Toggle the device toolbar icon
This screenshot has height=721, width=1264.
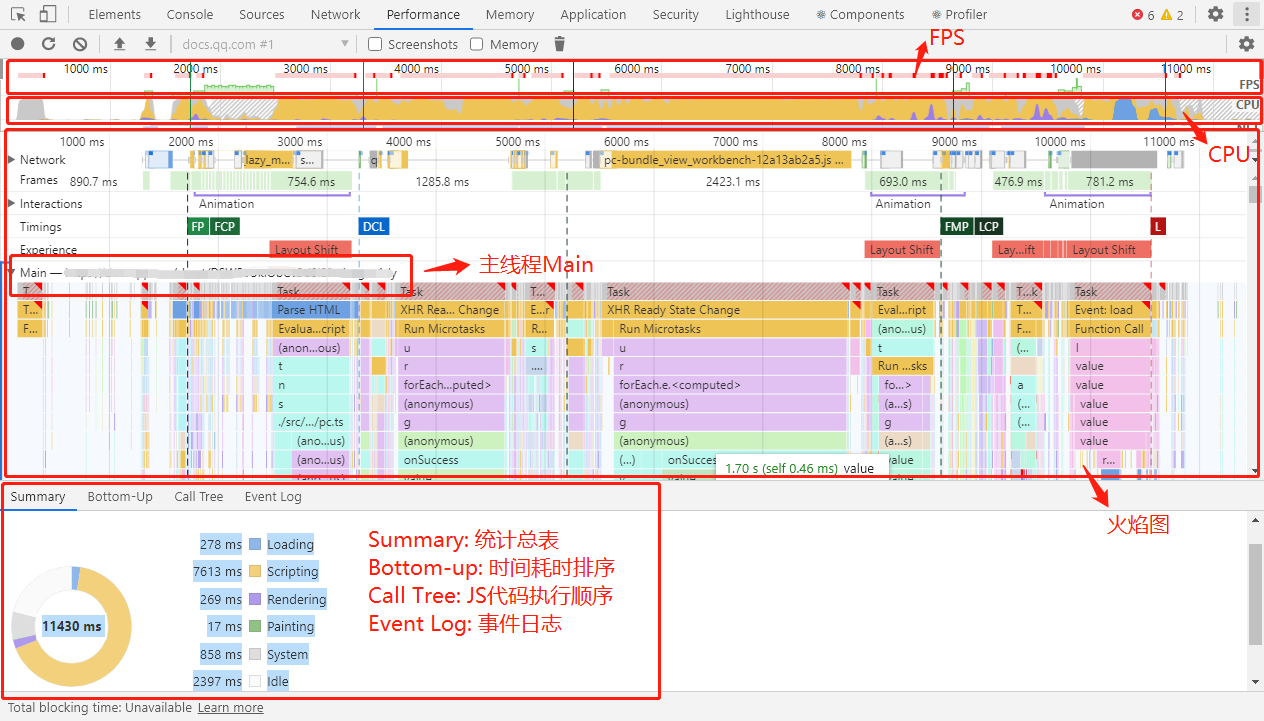[48, 14]
